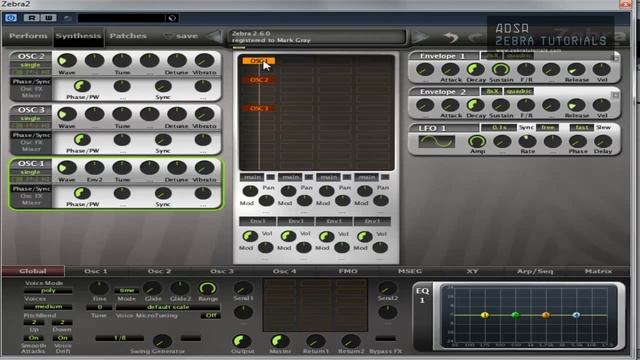Toggle small box beside second main lane

[309, 177]
